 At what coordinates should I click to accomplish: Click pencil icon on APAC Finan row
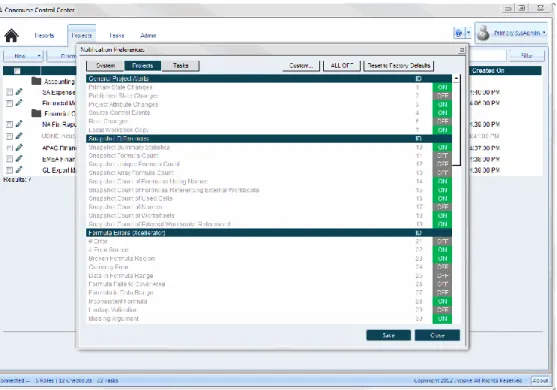(x=19, y=147)
